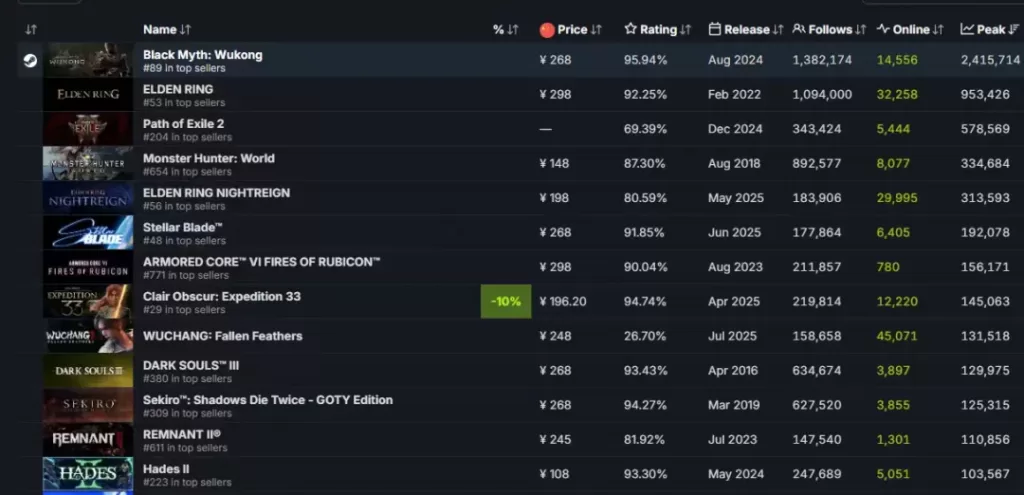Open DARK SOULS III thumbnail

tap(88, 371)
